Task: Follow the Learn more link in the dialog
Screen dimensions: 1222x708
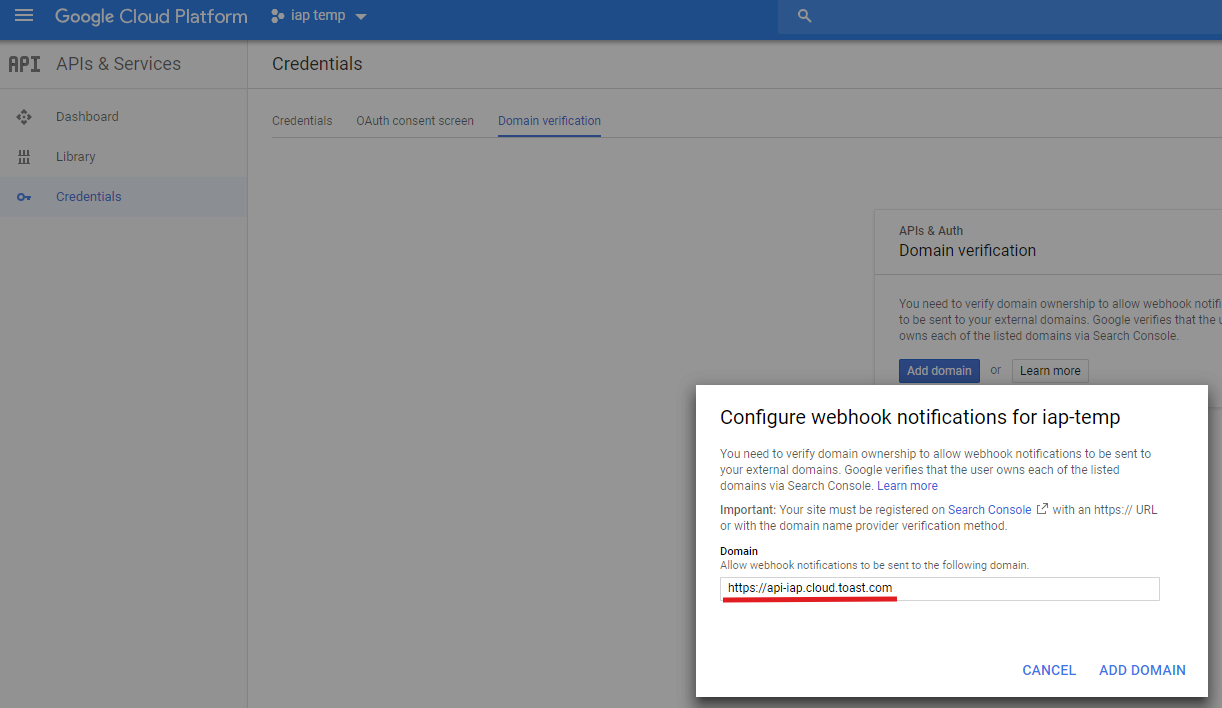Action: coord(907,486)
